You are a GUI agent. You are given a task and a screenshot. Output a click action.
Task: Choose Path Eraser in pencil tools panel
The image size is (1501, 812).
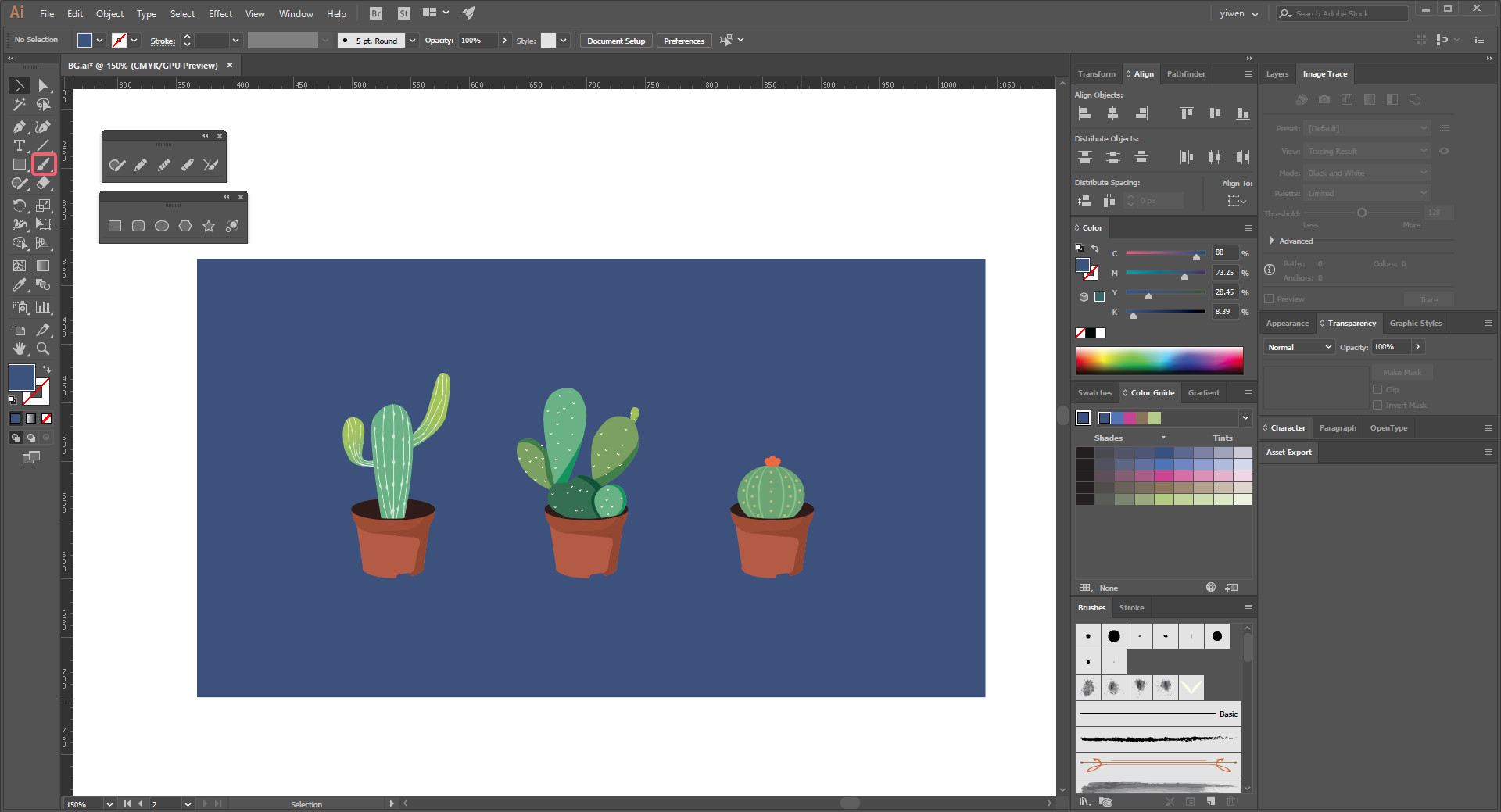(188, 165)
